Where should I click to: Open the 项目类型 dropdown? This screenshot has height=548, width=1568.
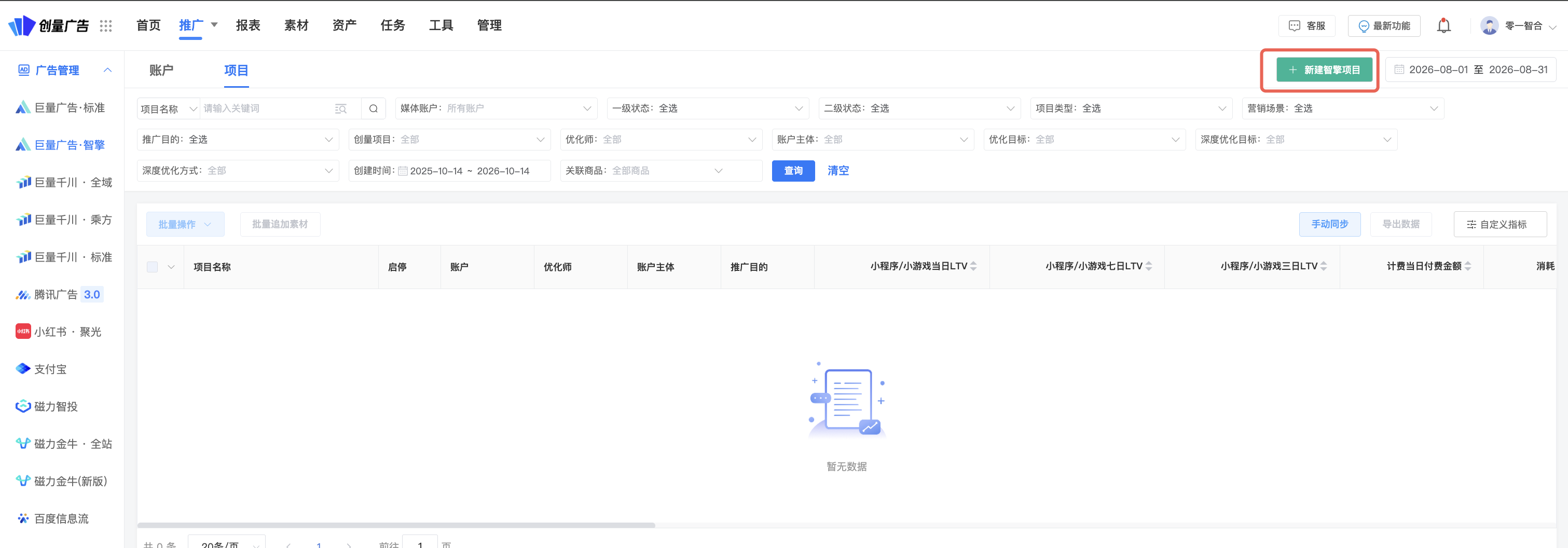pyautogui.click(x=1131, y=108)
